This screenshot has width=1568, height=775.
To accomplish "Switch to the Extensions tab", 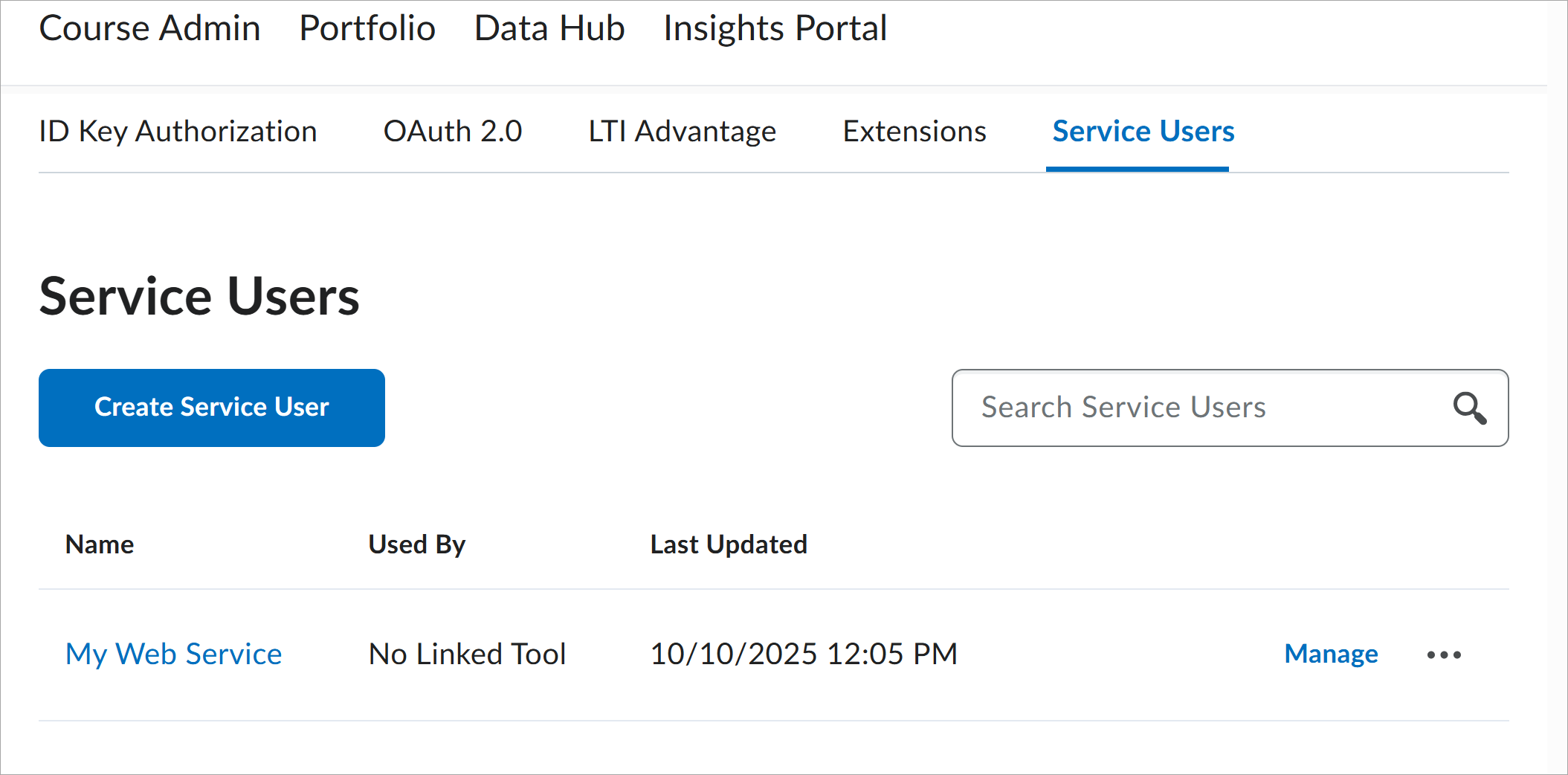I will pyautogui.click(x=914, y=131).
